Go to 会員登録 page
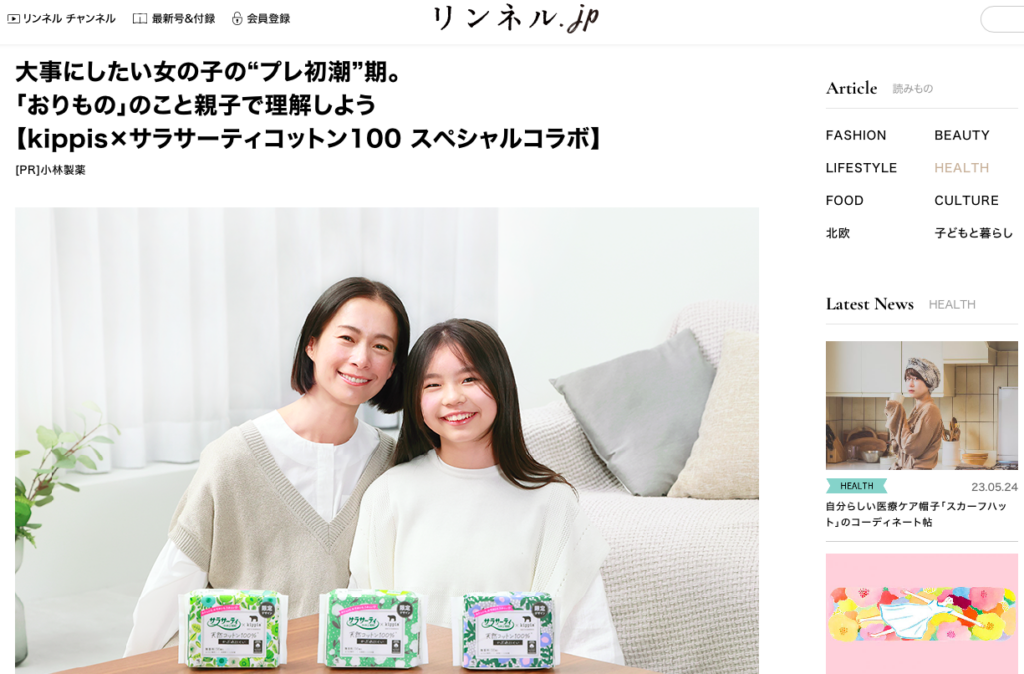Image resolution: width=1024 pixels, height=674 pixels. click(x=268, y=19)
